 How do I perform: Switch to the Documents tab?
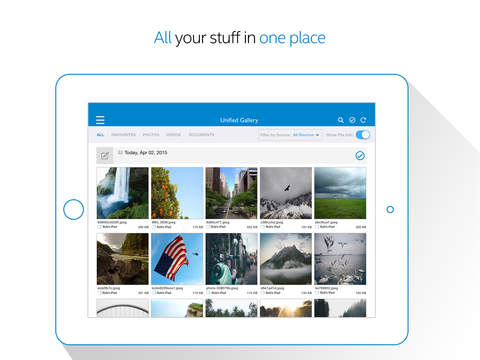pyautogui.click(x=201, y=135)
